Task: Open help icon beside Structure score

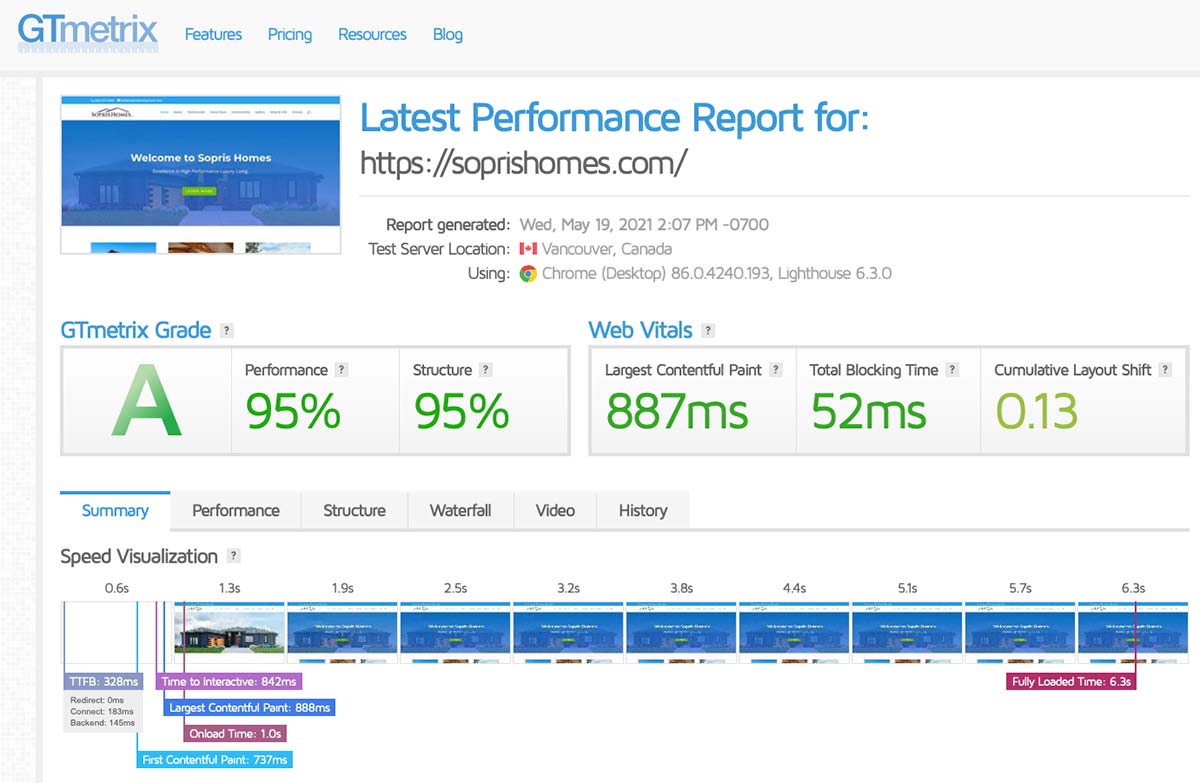Action: pyautogui.click(x=485, y=370)
